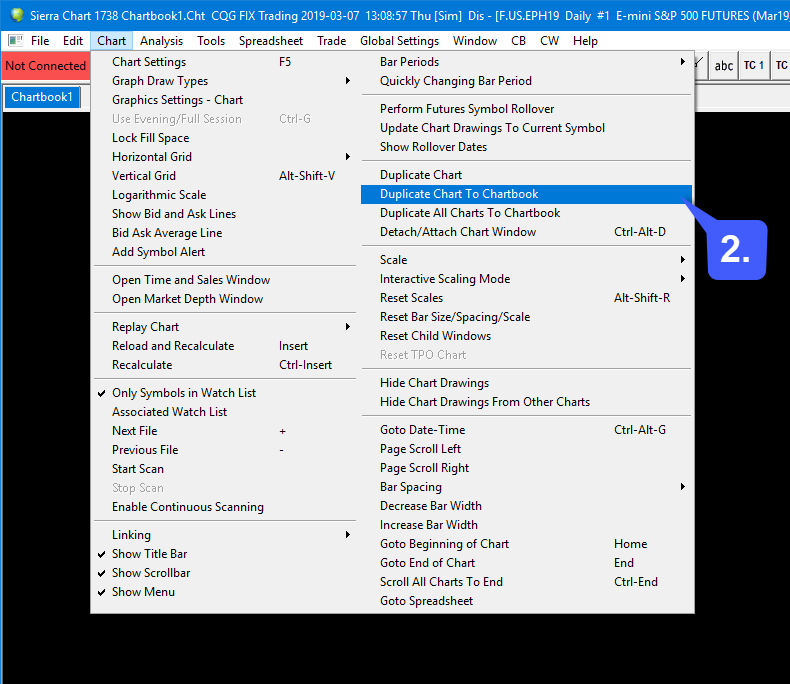
Task: Open the Analysis menu
Action: [x=161, y=41]
